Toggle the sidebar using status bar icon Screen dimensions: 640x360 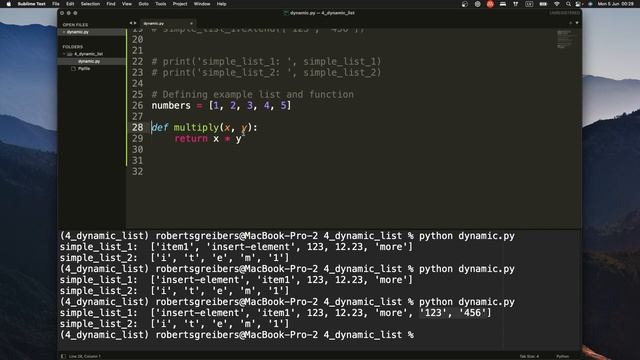click(63, 356)
